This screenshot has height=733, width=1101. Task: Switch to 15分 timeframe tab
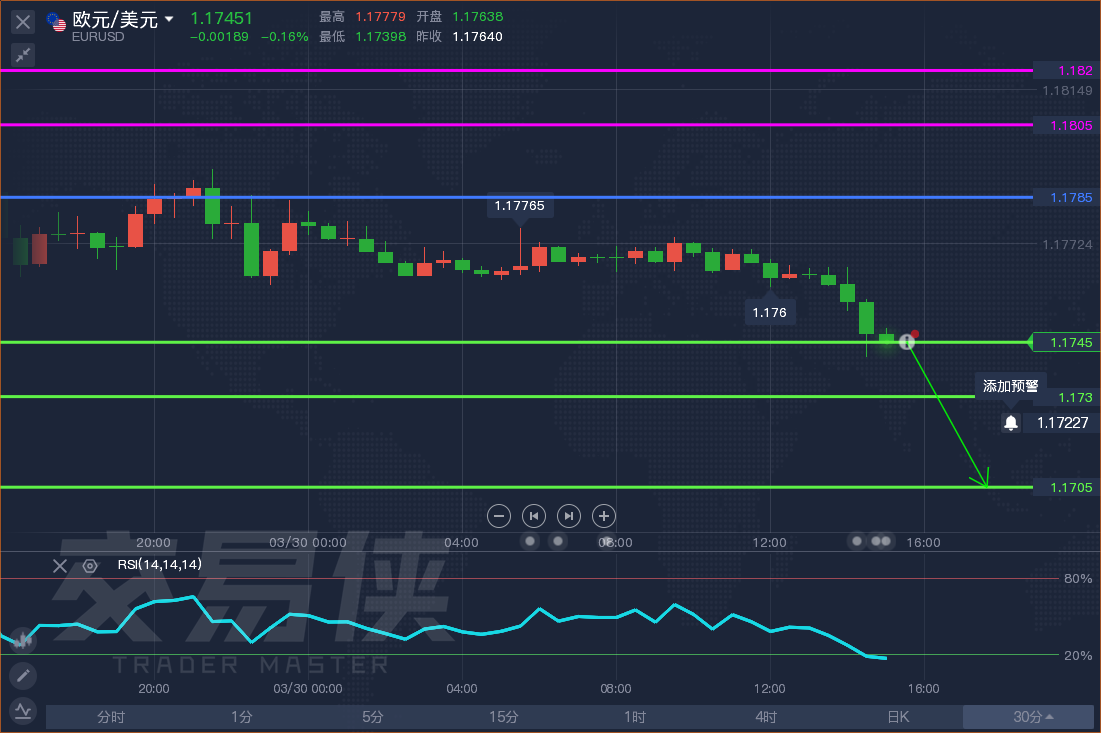tap(503, 717)
